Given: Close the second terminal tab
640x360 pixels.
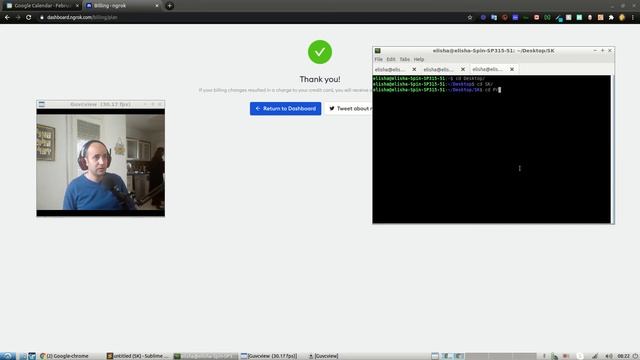Looking at the screenshot, I should (x=463, y=69).
